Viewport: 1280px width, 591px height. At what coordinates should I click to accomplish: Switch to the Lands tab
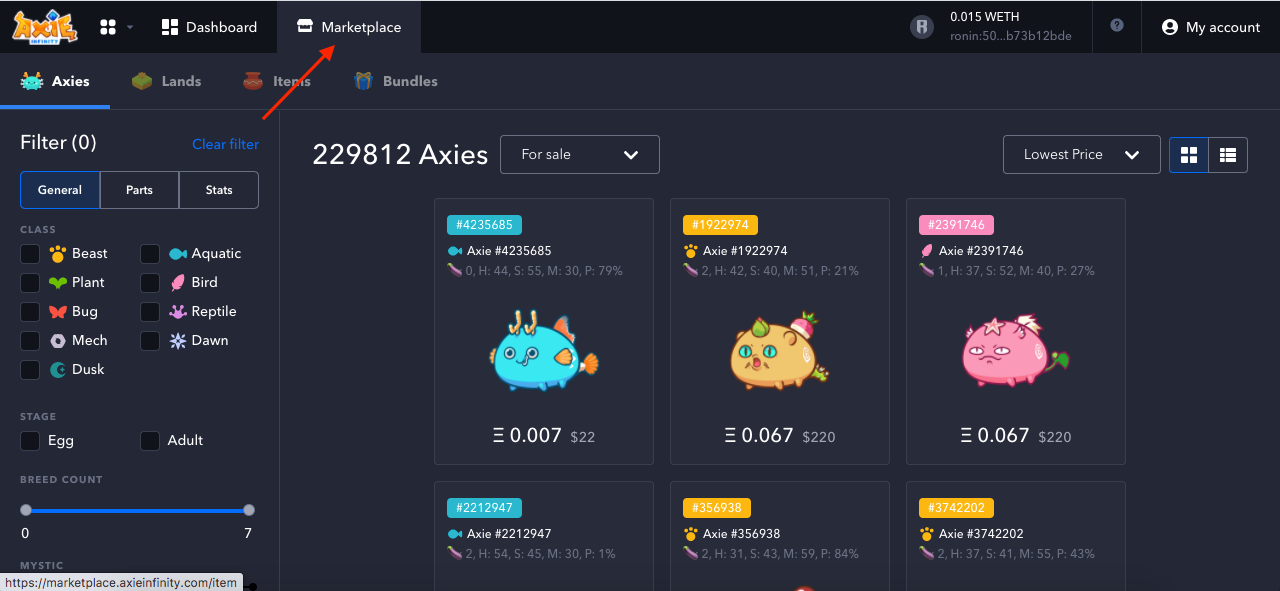[167, 81]
